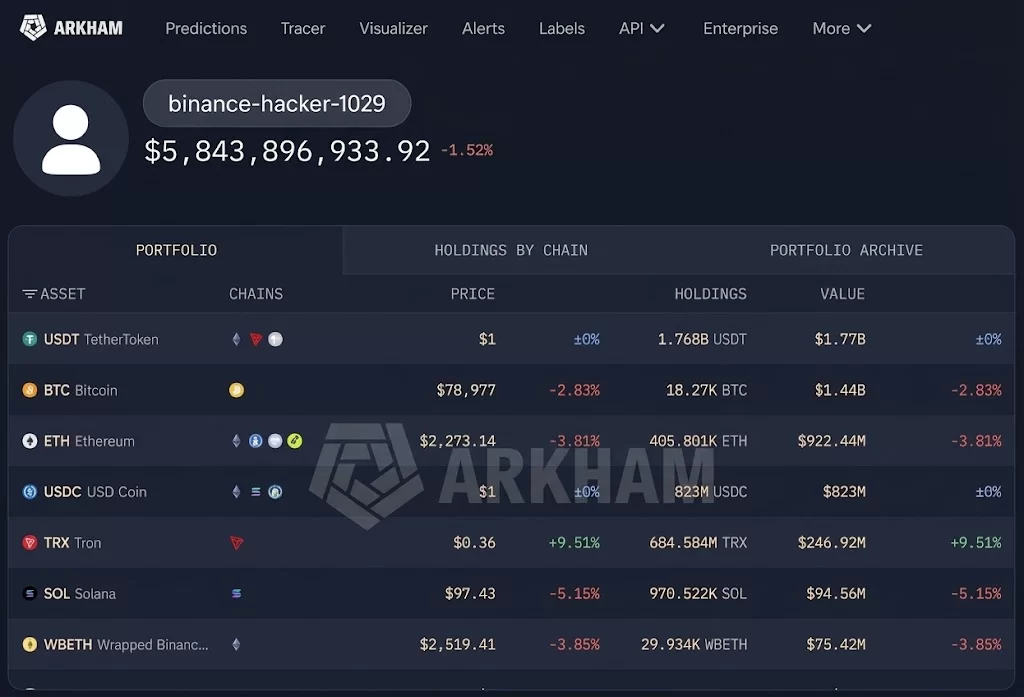Screen dimensions: 1024x697
Task: Go to the Alerts page
Action: coord(483,29)
